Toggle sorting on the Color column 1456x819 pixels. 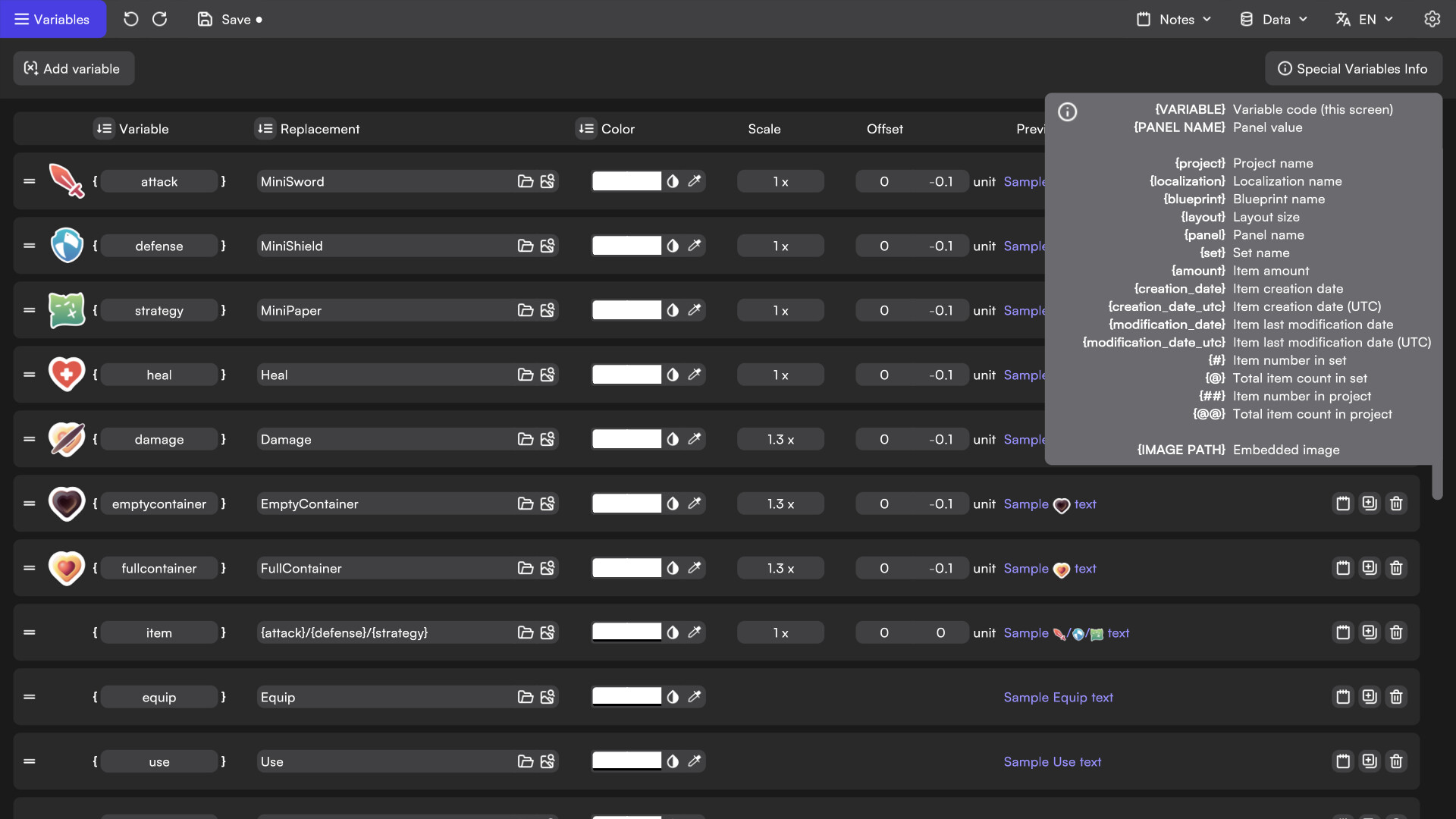point(585,129)
